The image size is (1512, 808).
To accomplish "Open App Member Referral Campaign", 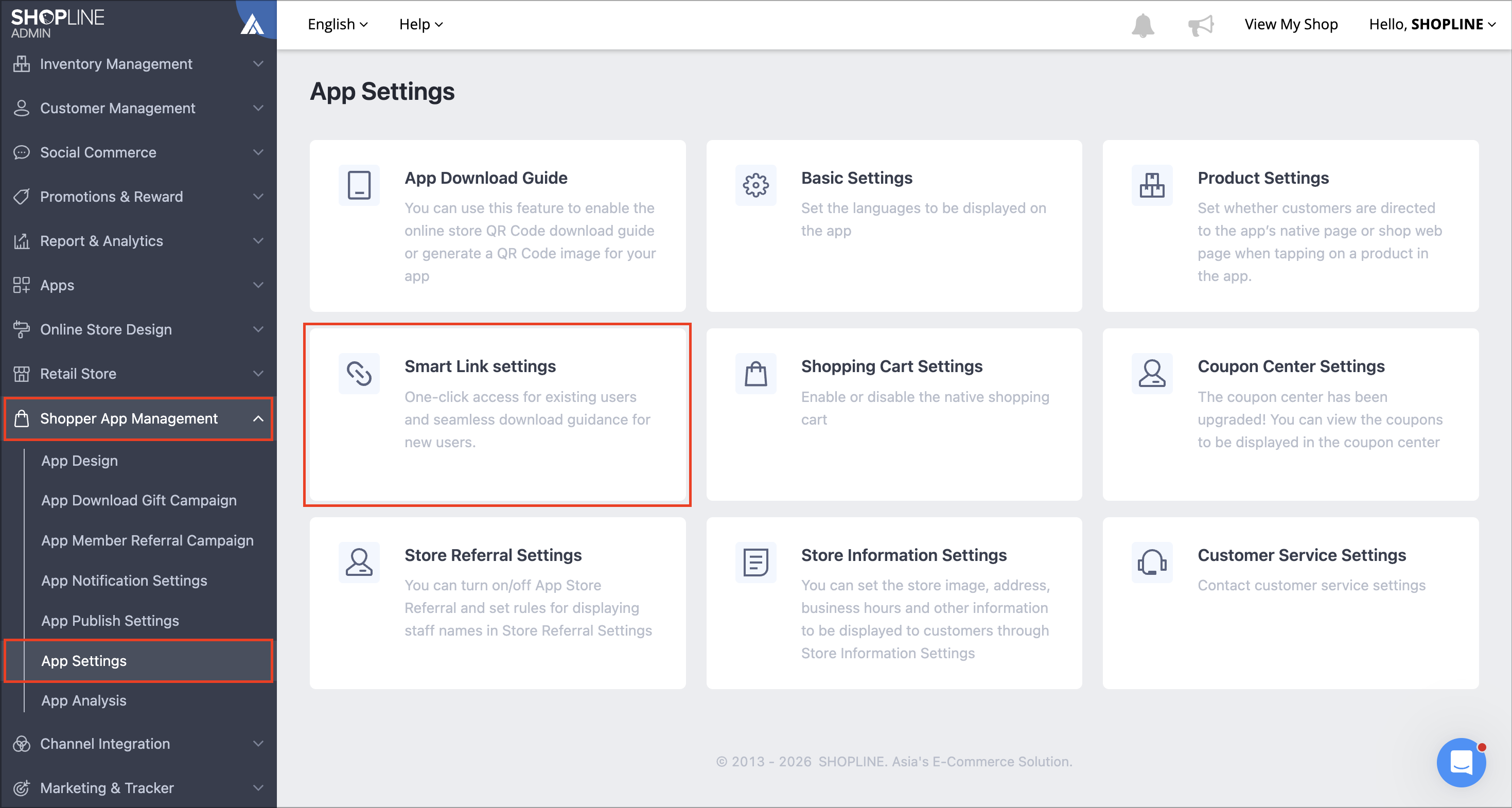I will (147, 540).
